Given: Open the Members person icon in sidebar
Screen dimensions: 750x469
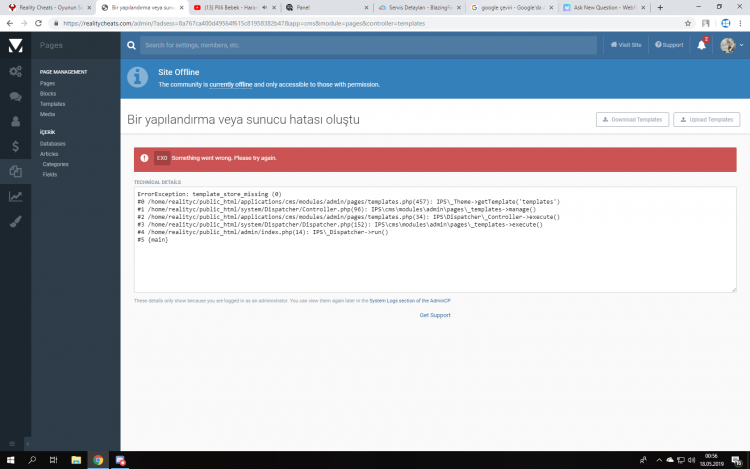Looking at the screenshot, I should click(15, 121).
